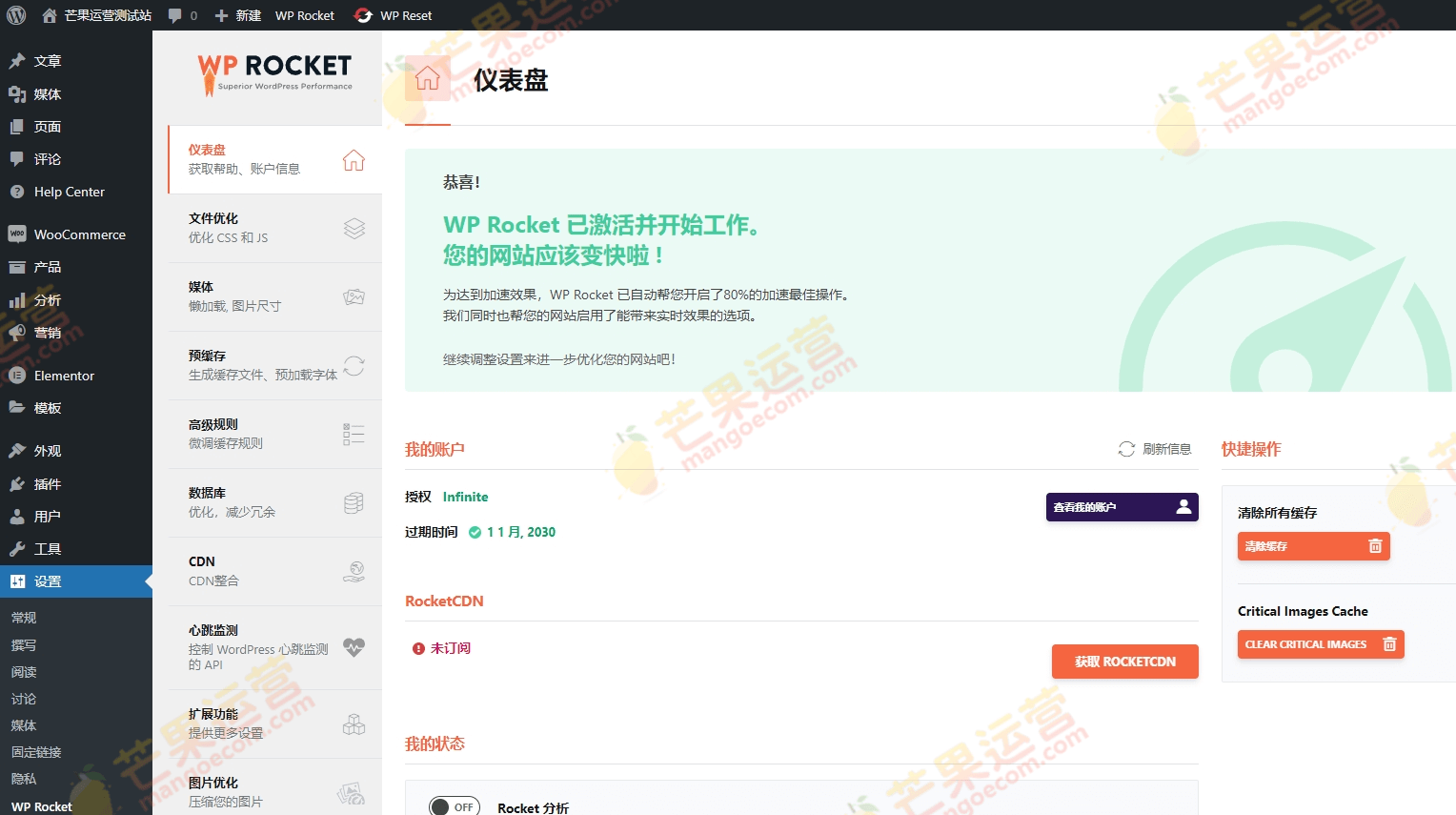The width and height of the screenshot is (1456, 815).
Task: Select the 文件优化 layers icon
Action: 354,228
